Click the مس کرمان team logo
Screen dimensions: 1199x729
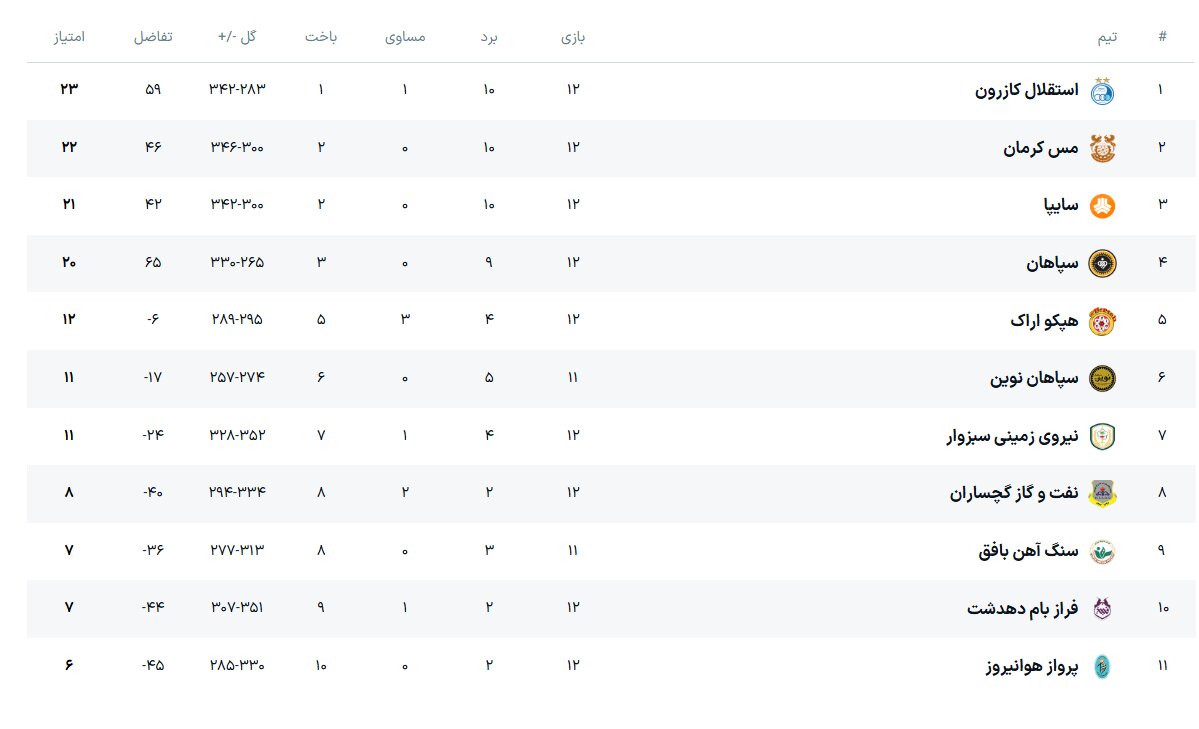pos(1102,148)
